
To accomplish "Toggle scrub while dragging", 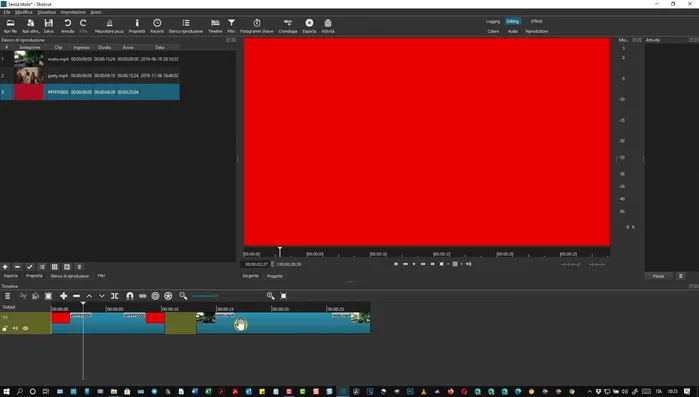I will coord(143,296).
